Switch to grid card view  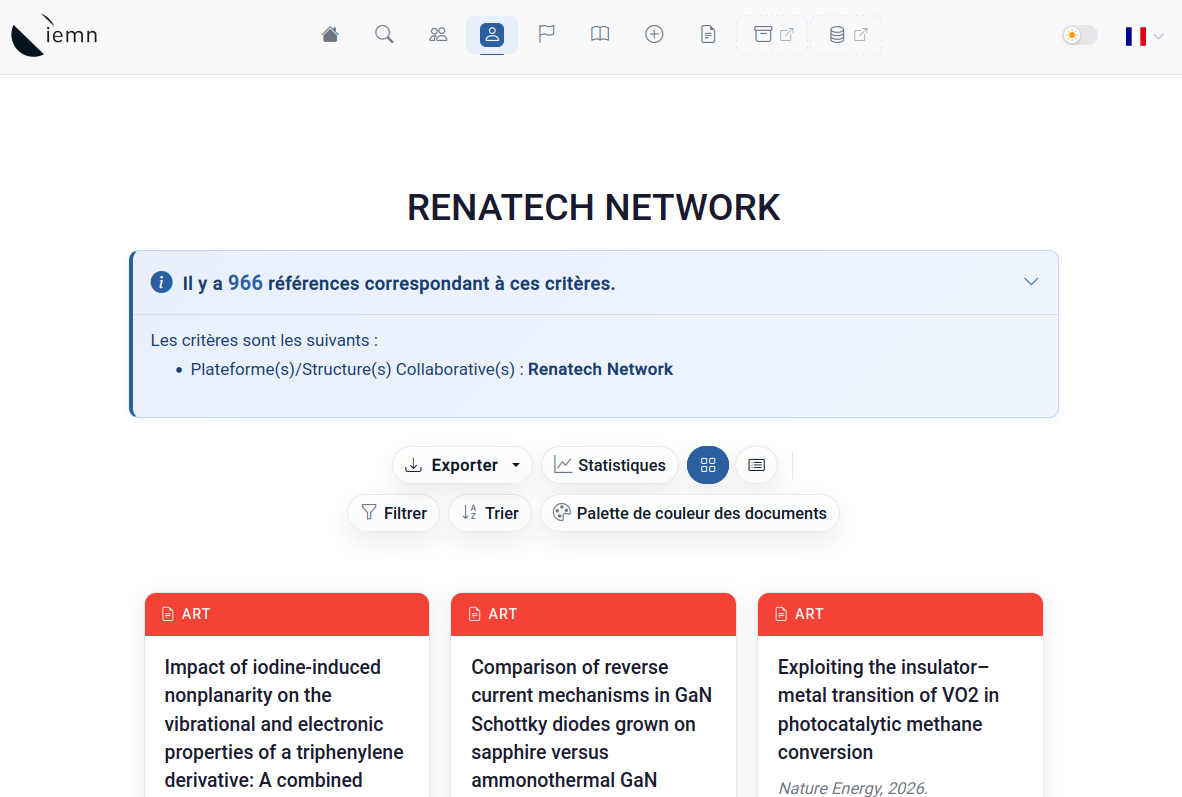tap(708, 465)
